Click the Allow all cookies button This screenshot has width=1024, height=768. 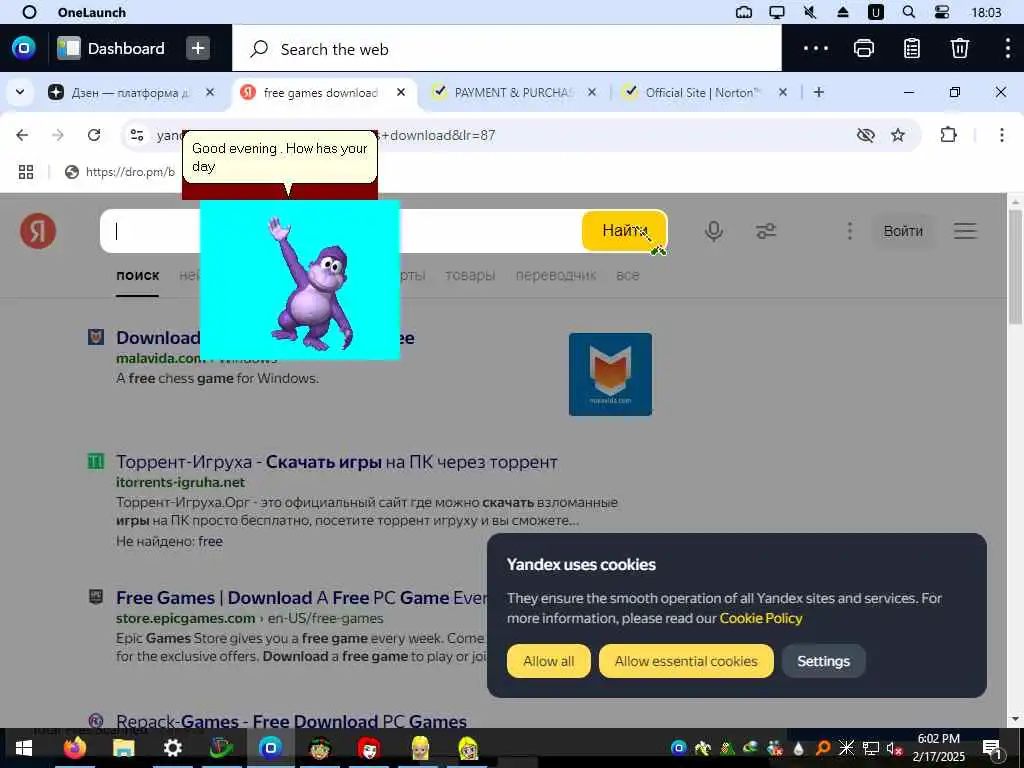coord(549,661)
